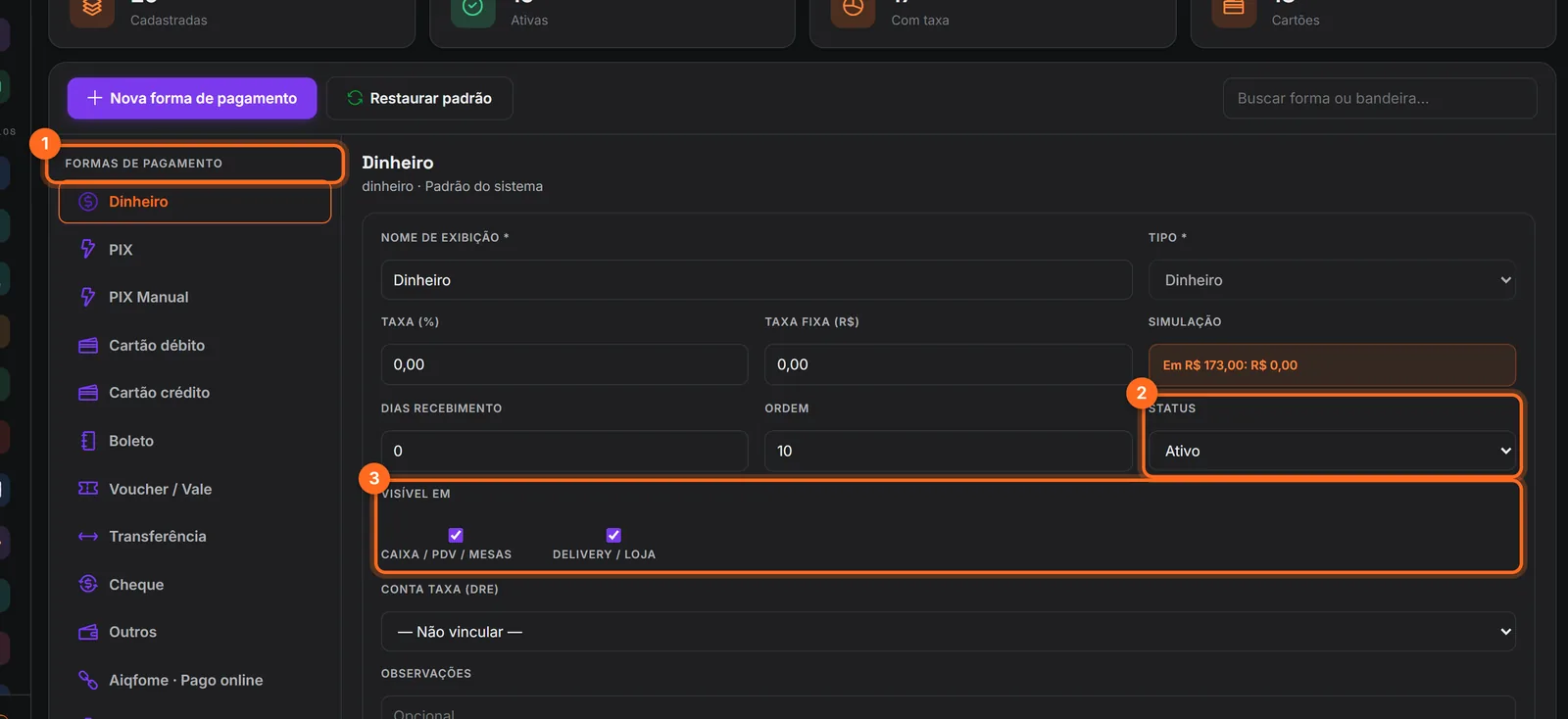Select PIX in payment methods list

pos(195,250)
